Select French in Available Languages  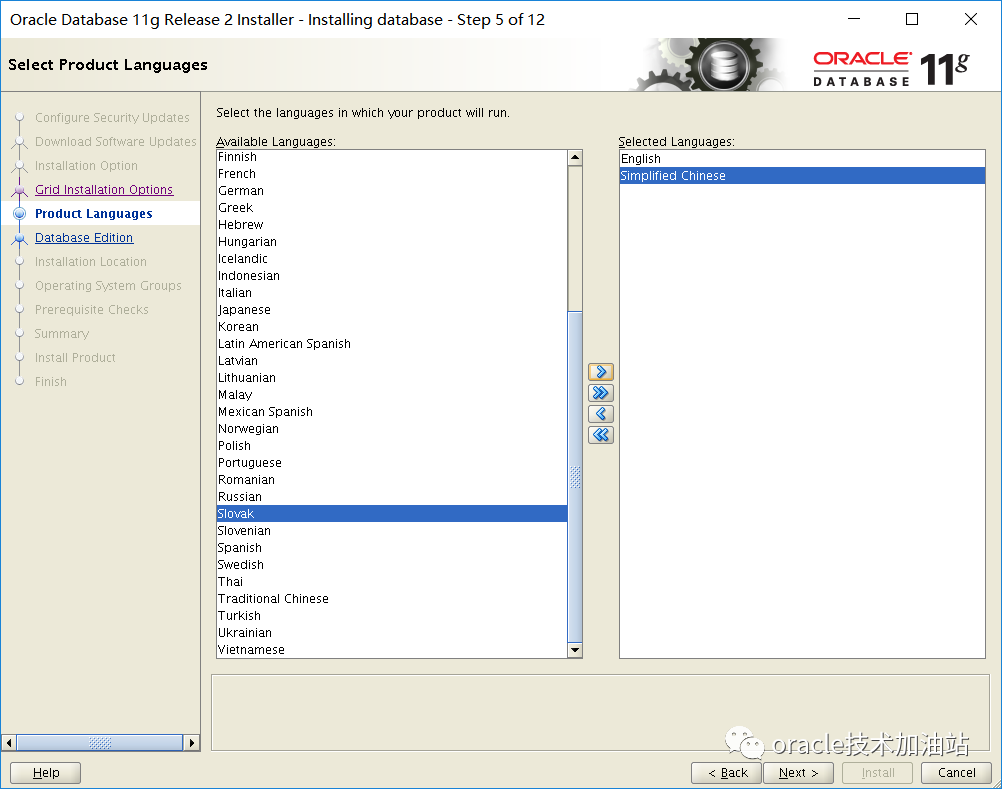point(392,174)
